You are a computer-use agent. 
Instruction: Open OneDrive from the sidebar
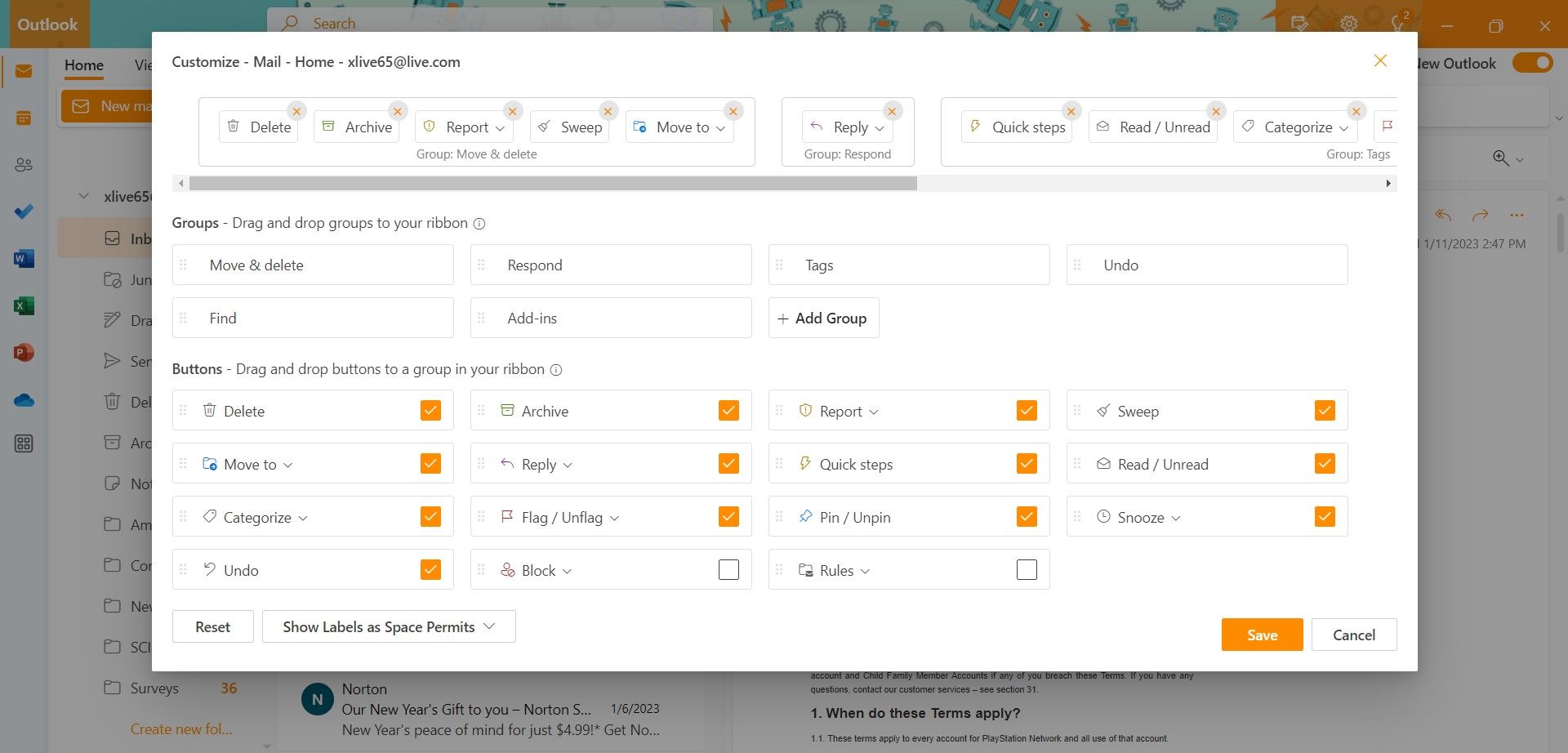[x=23, y=399]
